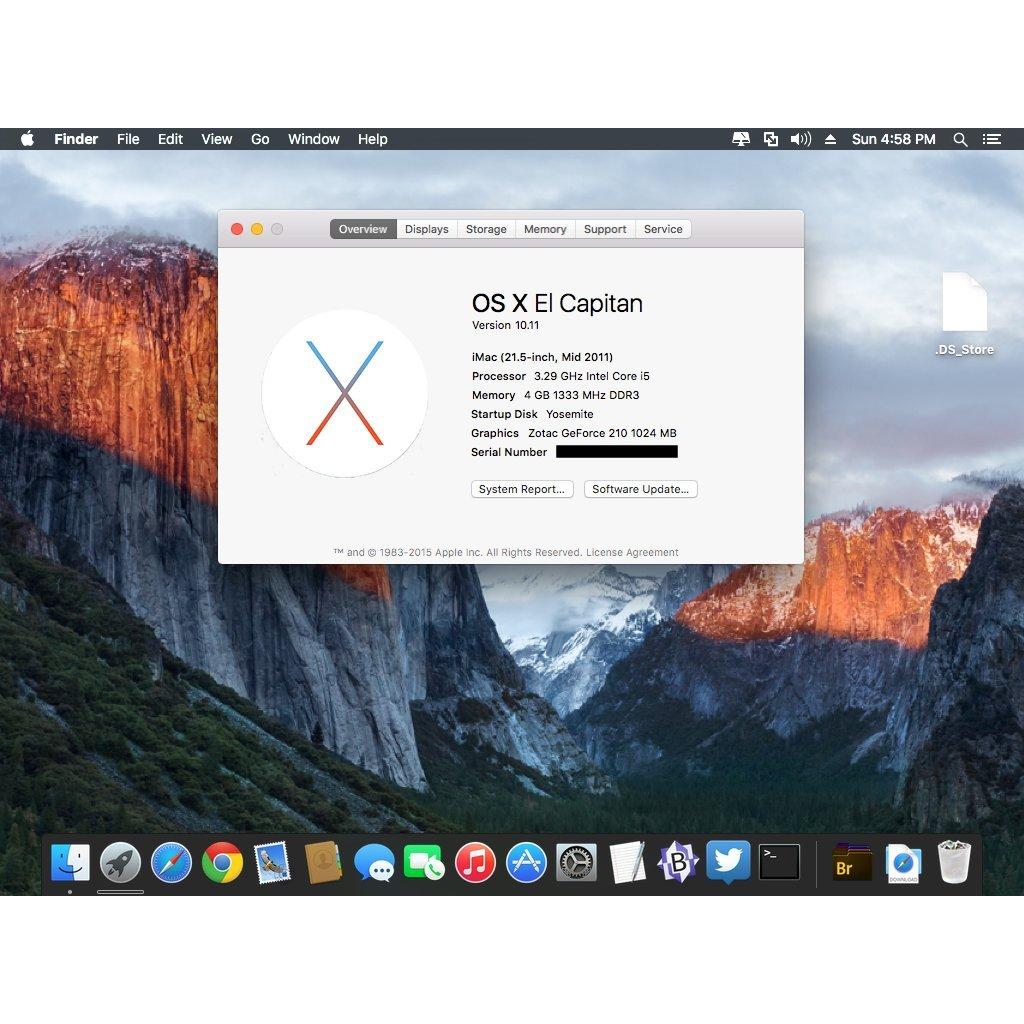Click the Software Update... button
This screenshot has height=1024, width=1024.
coord(641,489)
